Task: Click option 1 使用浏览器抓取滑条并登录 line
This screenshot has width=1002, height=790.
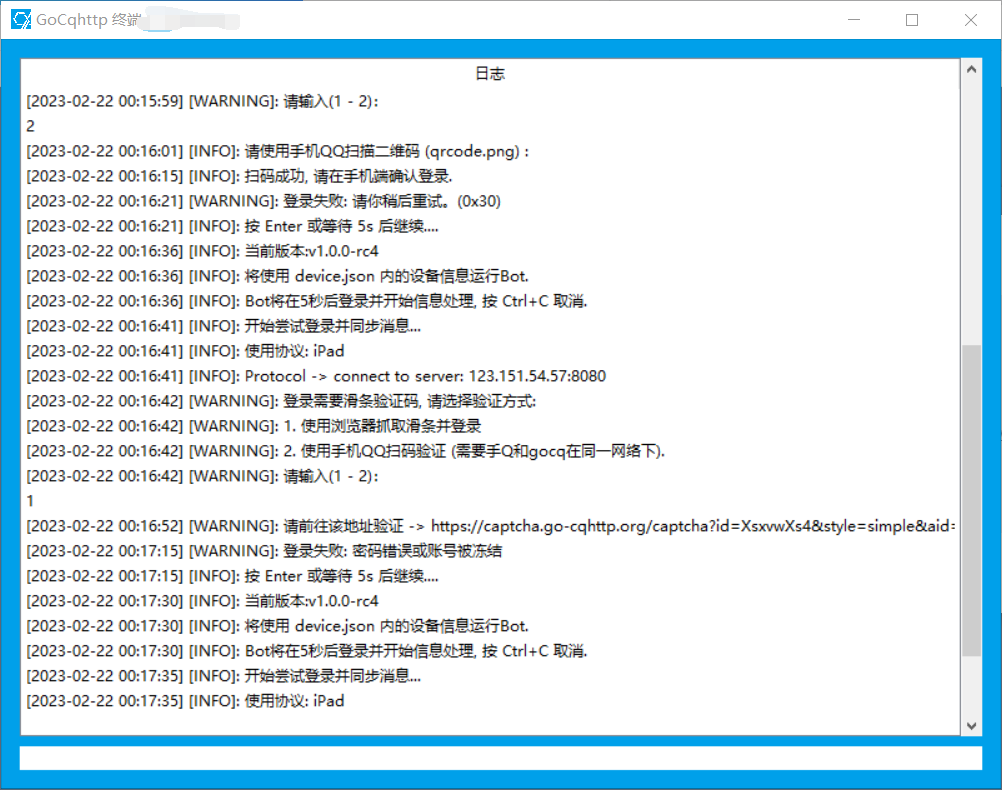Action: [x=378, y=426]
